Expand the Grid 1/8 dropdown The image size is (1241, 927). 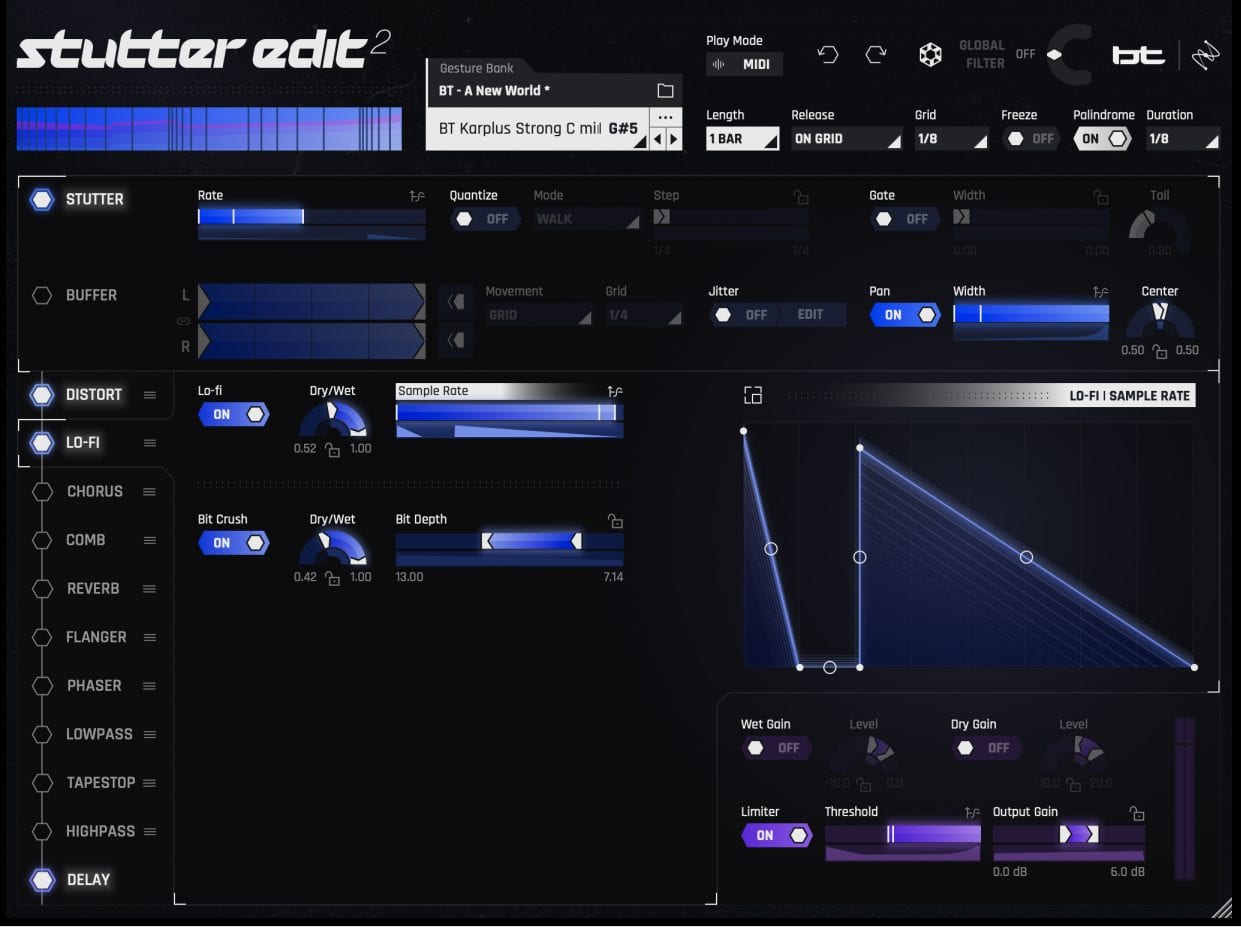tap(950, 139)
